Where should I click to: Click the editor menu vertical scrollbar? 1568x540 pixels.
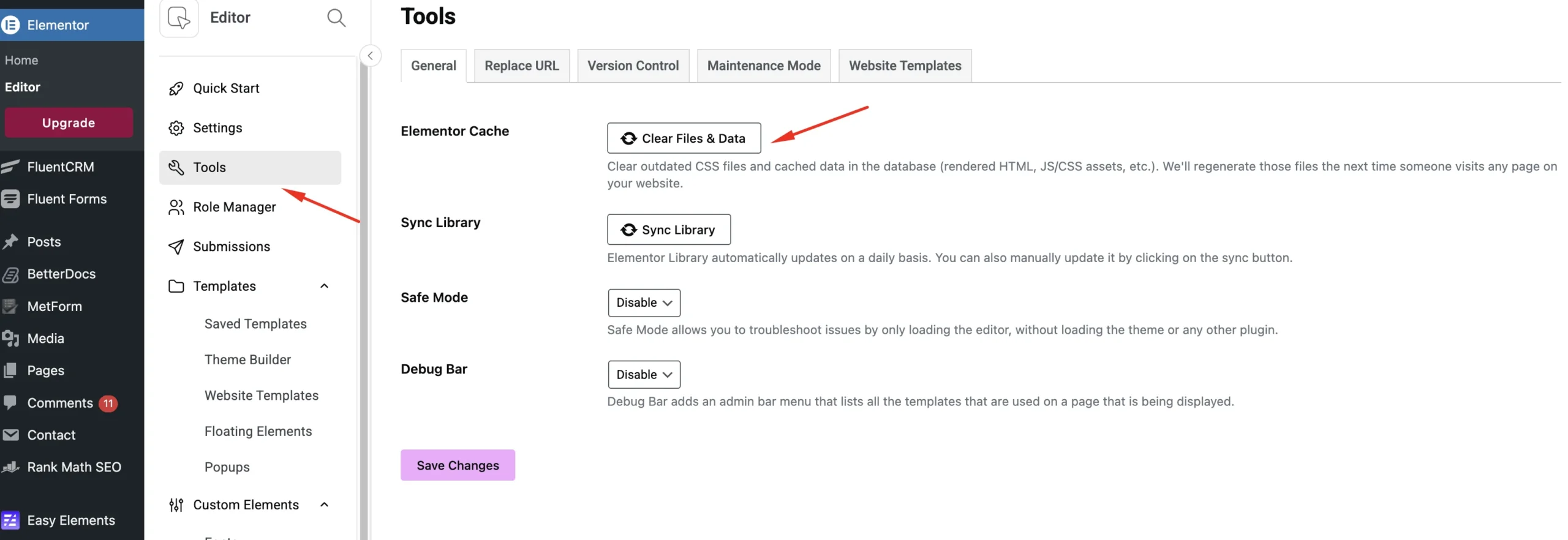363,306
